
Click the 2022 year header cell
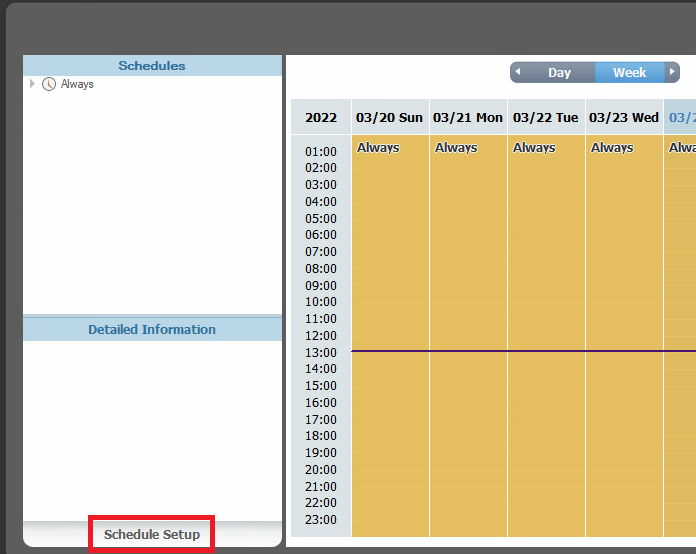[321, 117]
